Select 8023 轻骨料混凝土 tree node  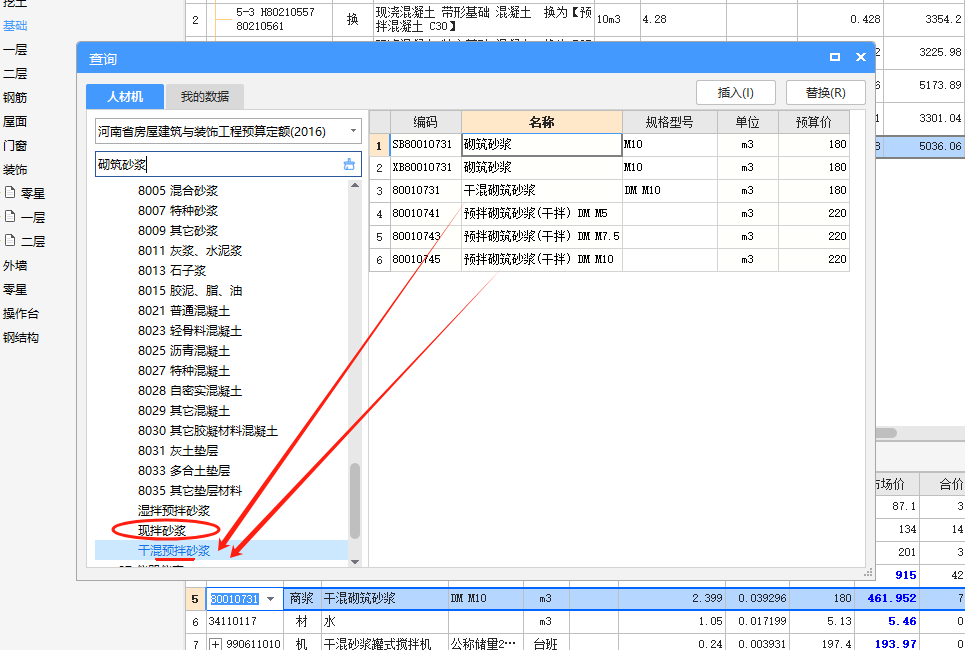(190, 331)
